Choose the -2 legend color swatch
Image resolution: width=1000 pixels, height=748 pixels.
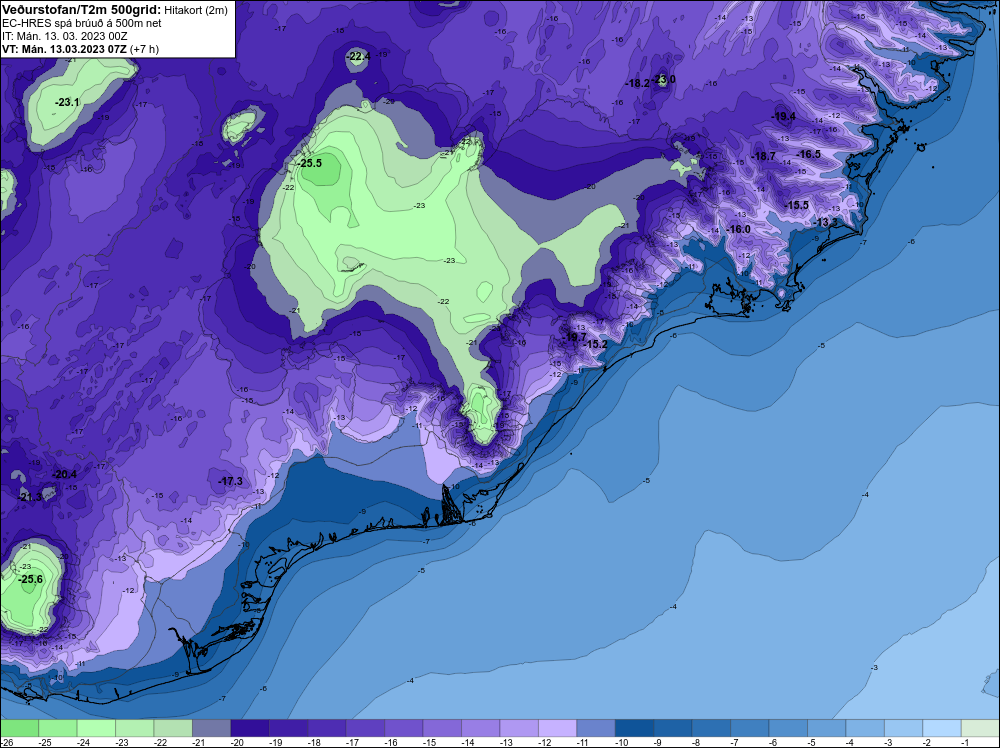(x=942, y=728)
